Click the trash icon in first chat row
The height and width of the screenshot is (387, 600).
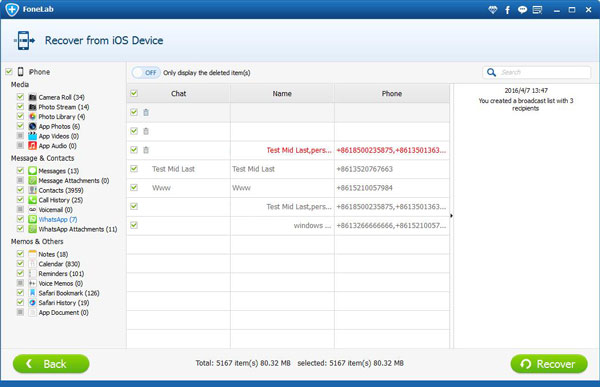coord(146,113)
